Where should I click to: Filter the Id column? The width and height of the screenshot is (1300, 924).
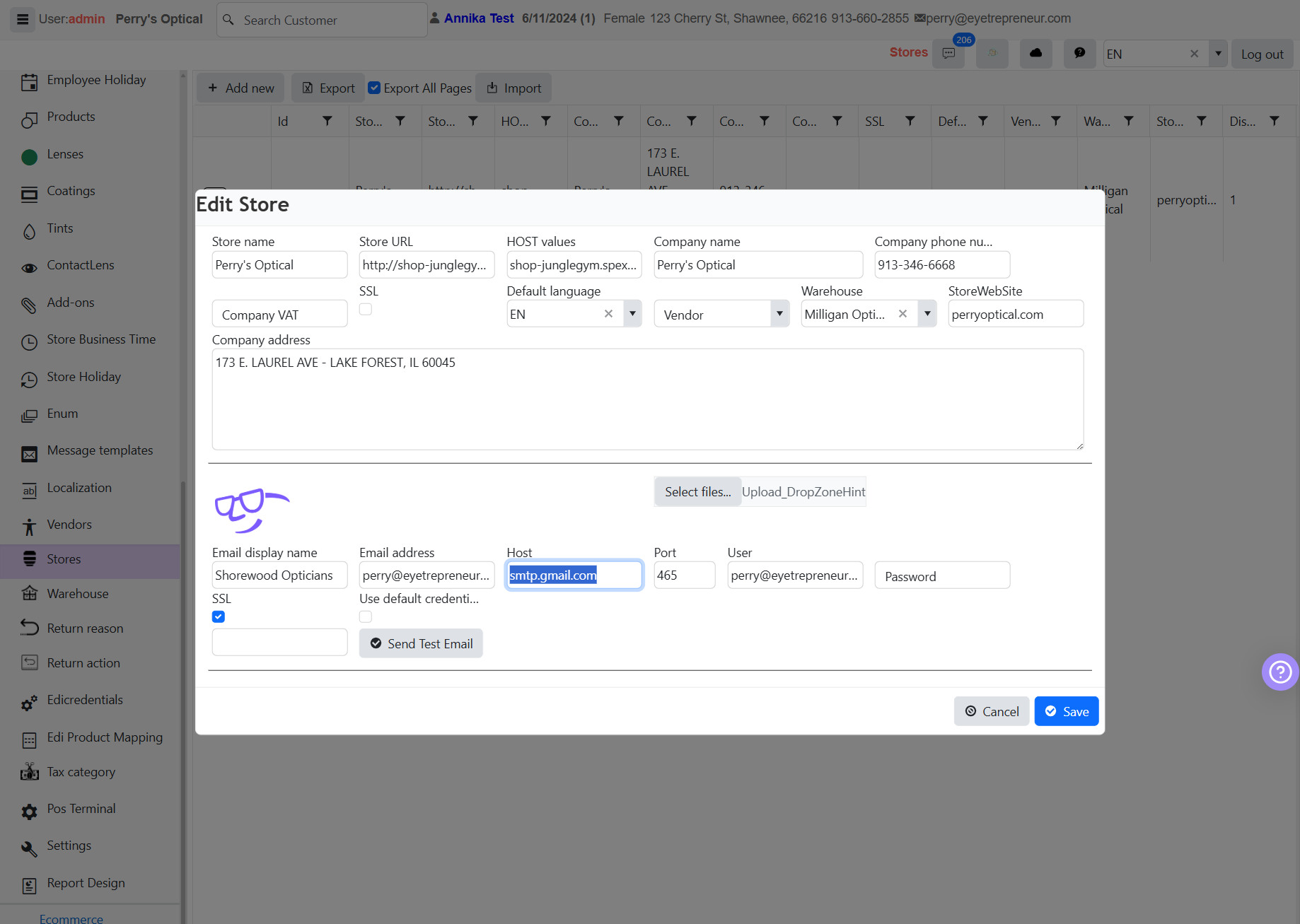point(327,121)
